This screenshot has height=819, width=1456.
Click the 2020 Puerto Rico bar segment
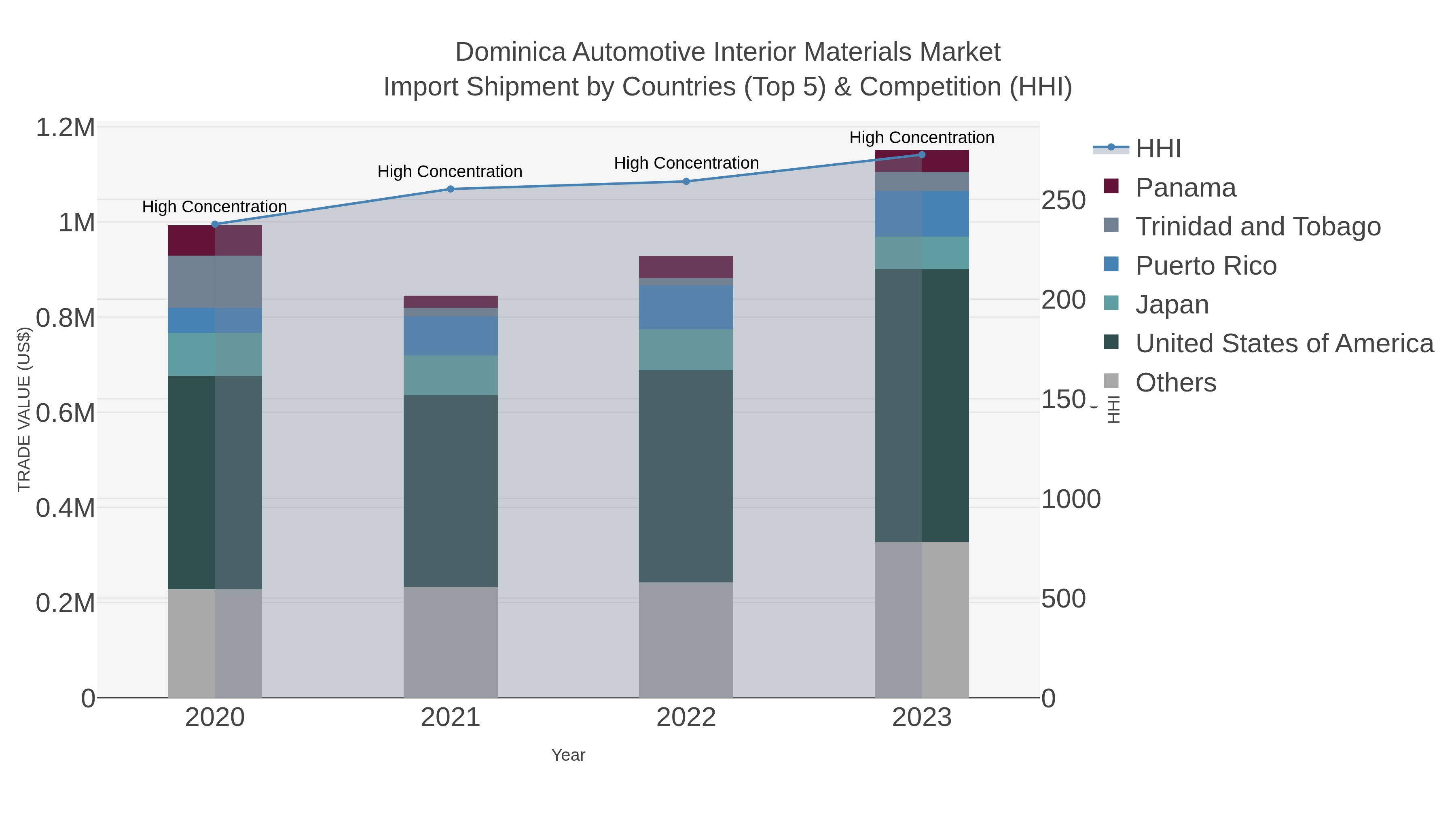tap(215, 320)
